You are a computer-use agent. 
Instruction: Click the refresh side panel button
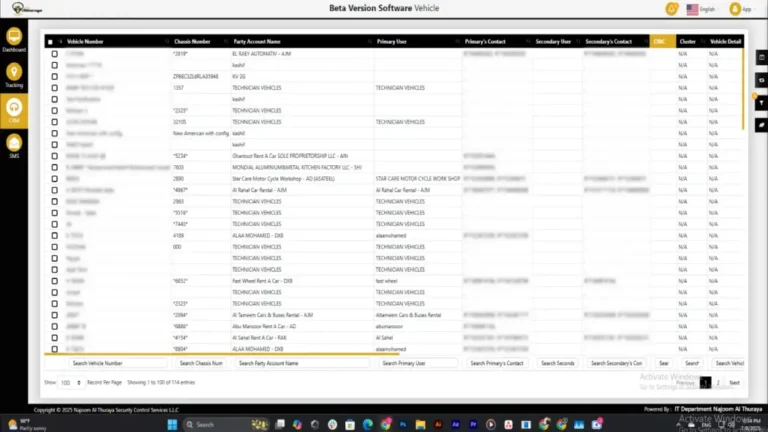coord(762,80)
